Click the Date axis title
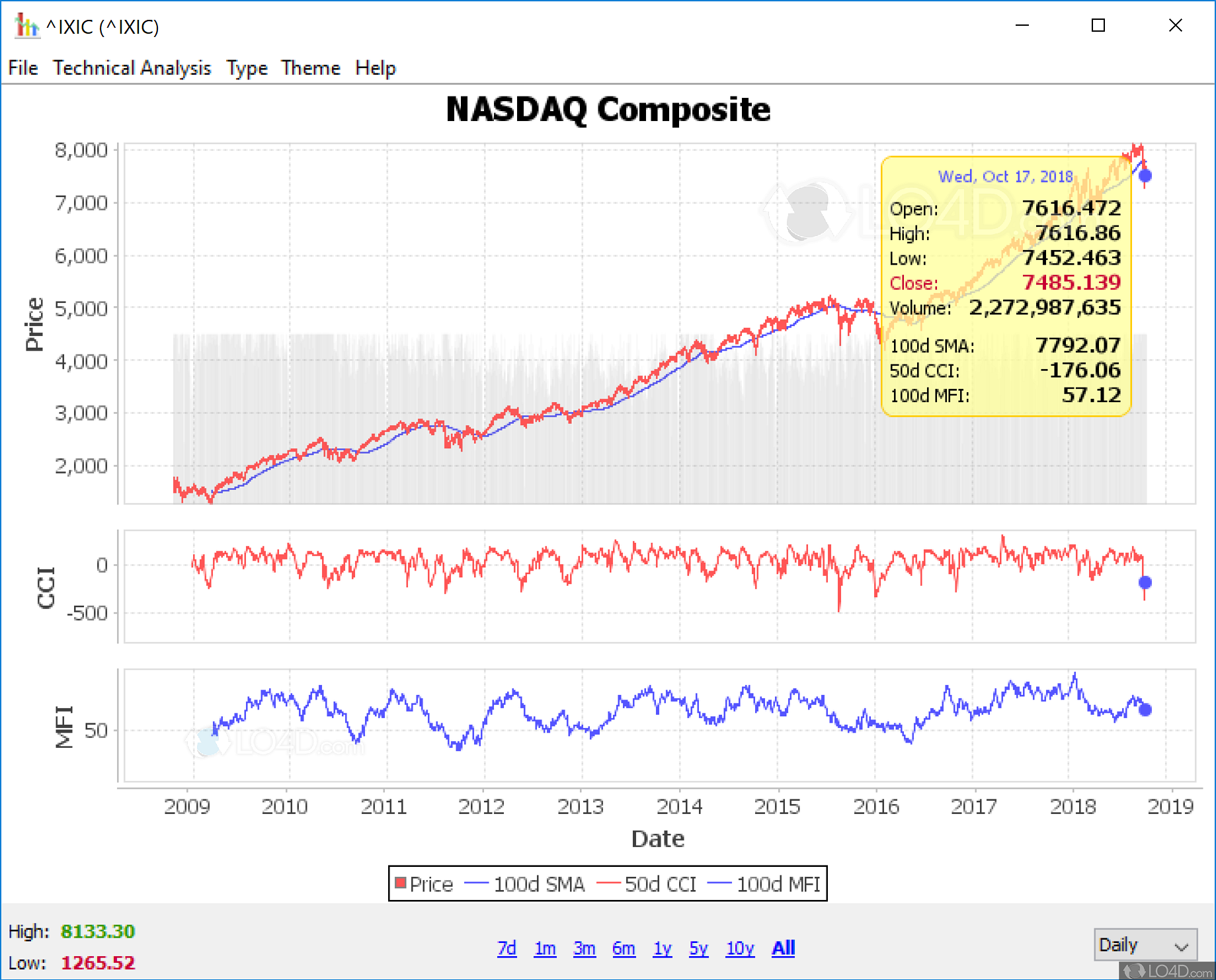Viewport: 1216px width, 980px height. (x=658, y=839)
